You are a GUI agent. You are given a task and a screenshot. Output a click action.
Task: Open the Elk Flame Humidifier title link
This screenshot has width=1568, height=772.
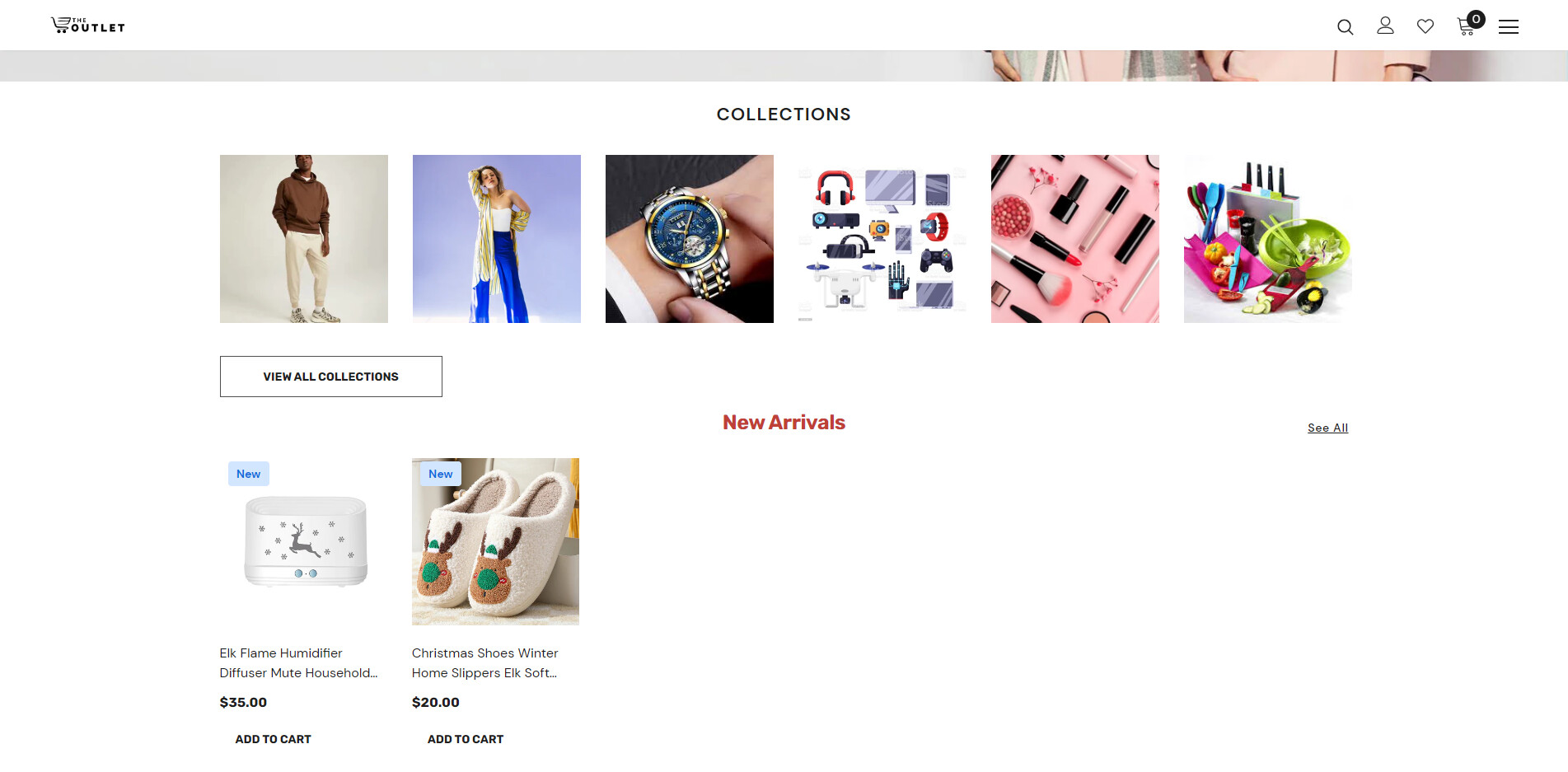click(x=299, y=662)
